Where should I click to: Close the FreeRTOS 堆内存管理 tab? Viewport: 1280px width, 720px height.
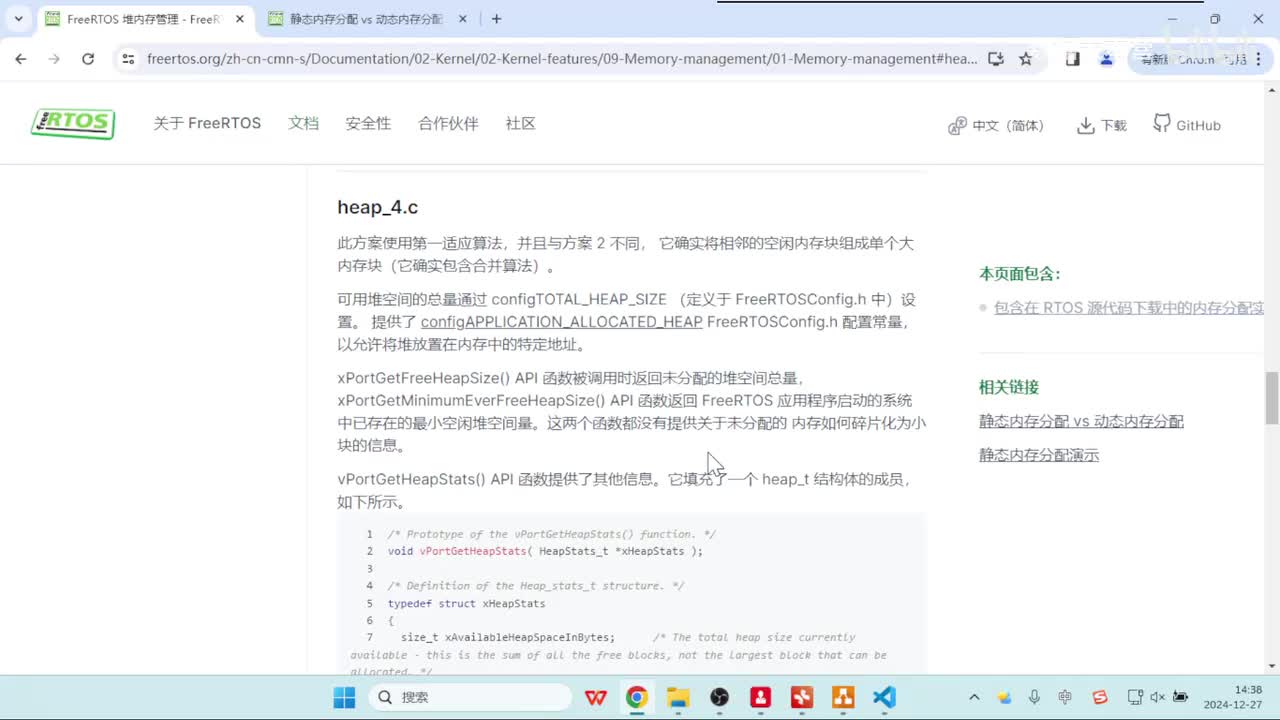click(240, 19)
